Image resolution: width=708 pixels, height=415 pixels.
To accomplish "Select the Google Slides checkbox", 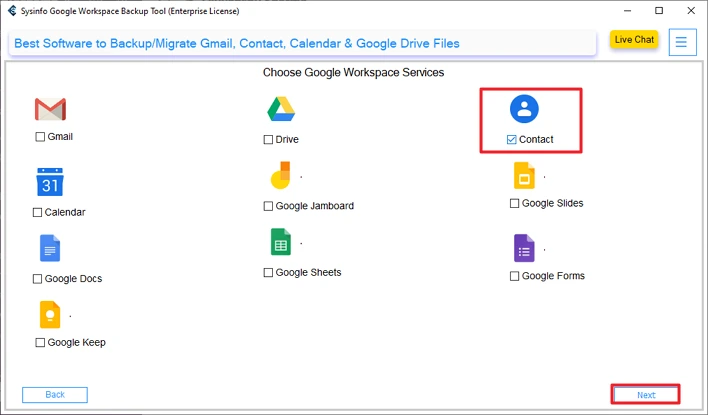I will point(514,204).
